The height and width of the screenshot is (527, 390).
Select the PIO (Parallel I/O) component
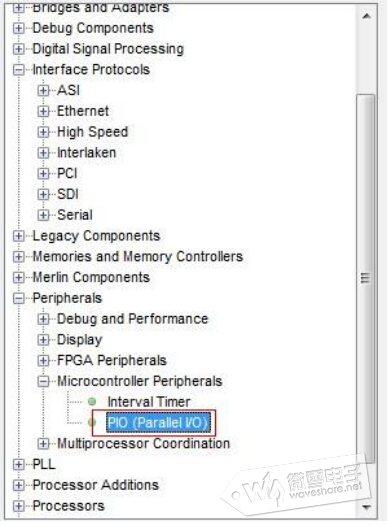tap(158, 422)
